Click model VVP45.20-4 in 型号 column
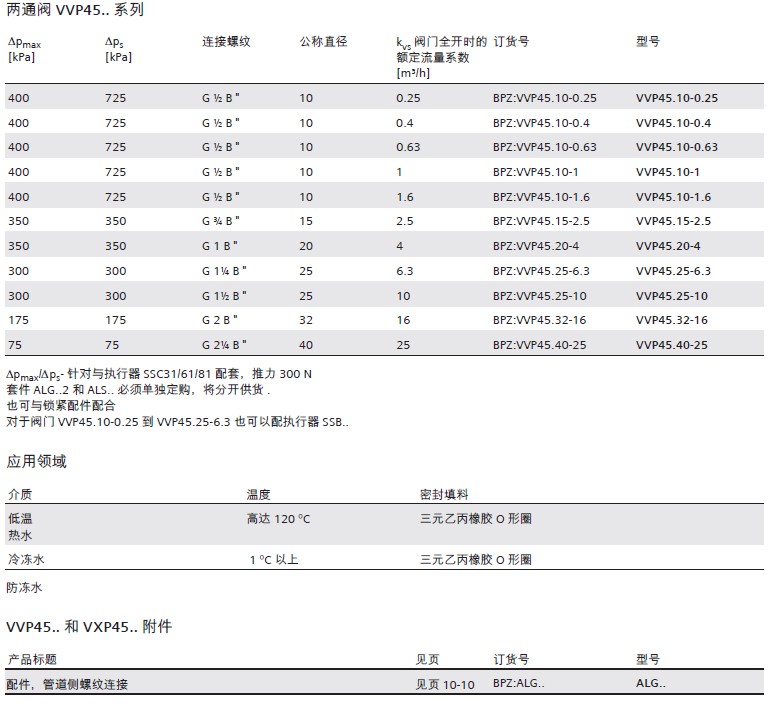This screenshot has height=704, width=774. click(x=668, y=246)
